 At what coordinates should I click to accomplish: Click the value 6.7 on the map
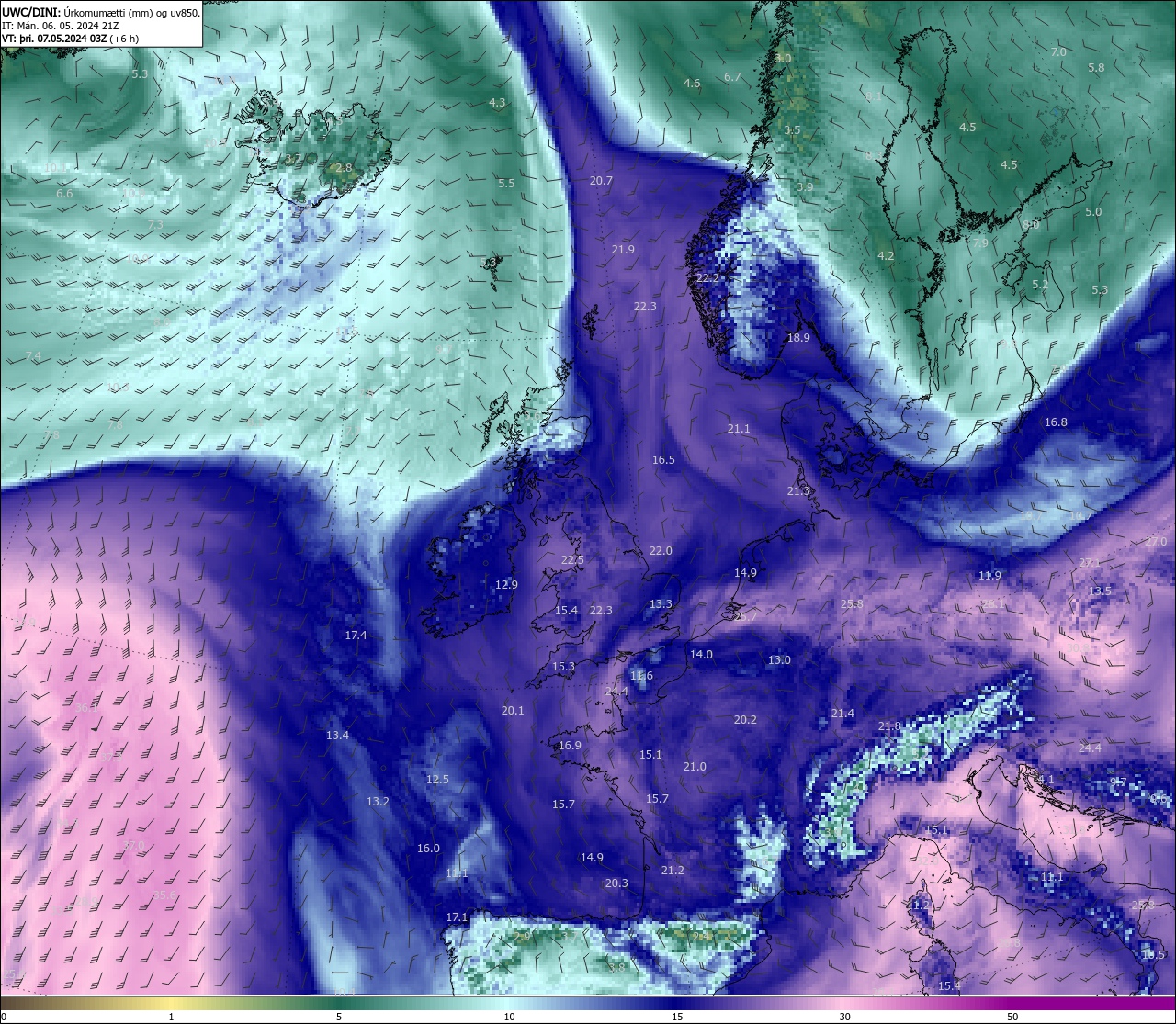pos(732,77)
